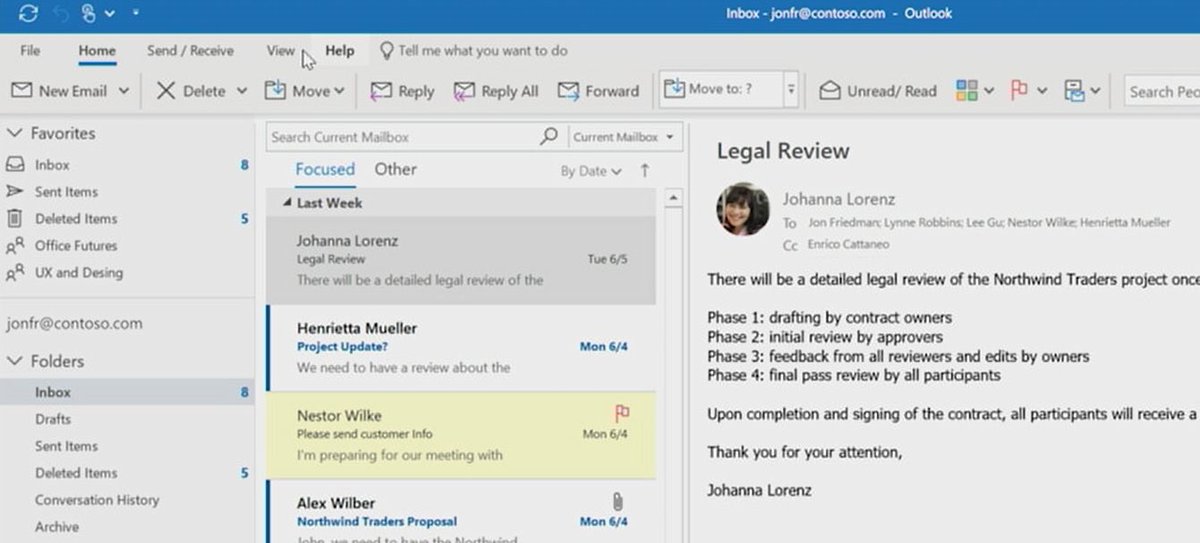This screenshot has width=1200, height=543.
Task: Expand the Quick Steps gallery arrow
Action: [791, 90]
